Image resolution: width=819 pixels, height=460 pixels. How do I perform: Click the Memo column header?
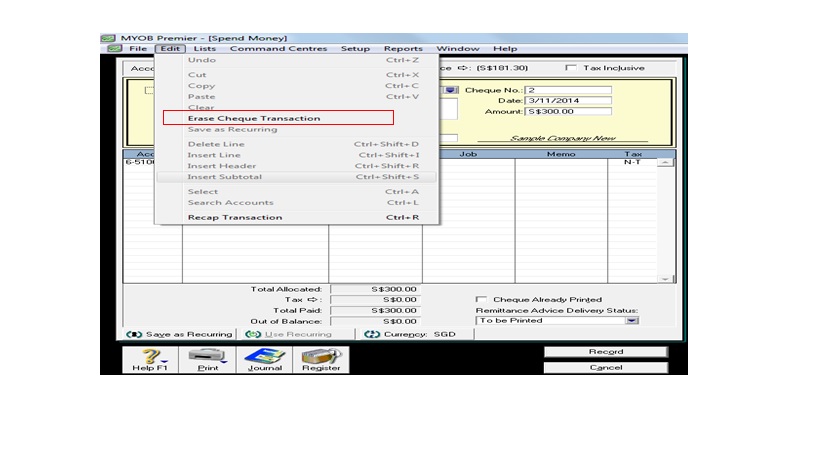561,154
